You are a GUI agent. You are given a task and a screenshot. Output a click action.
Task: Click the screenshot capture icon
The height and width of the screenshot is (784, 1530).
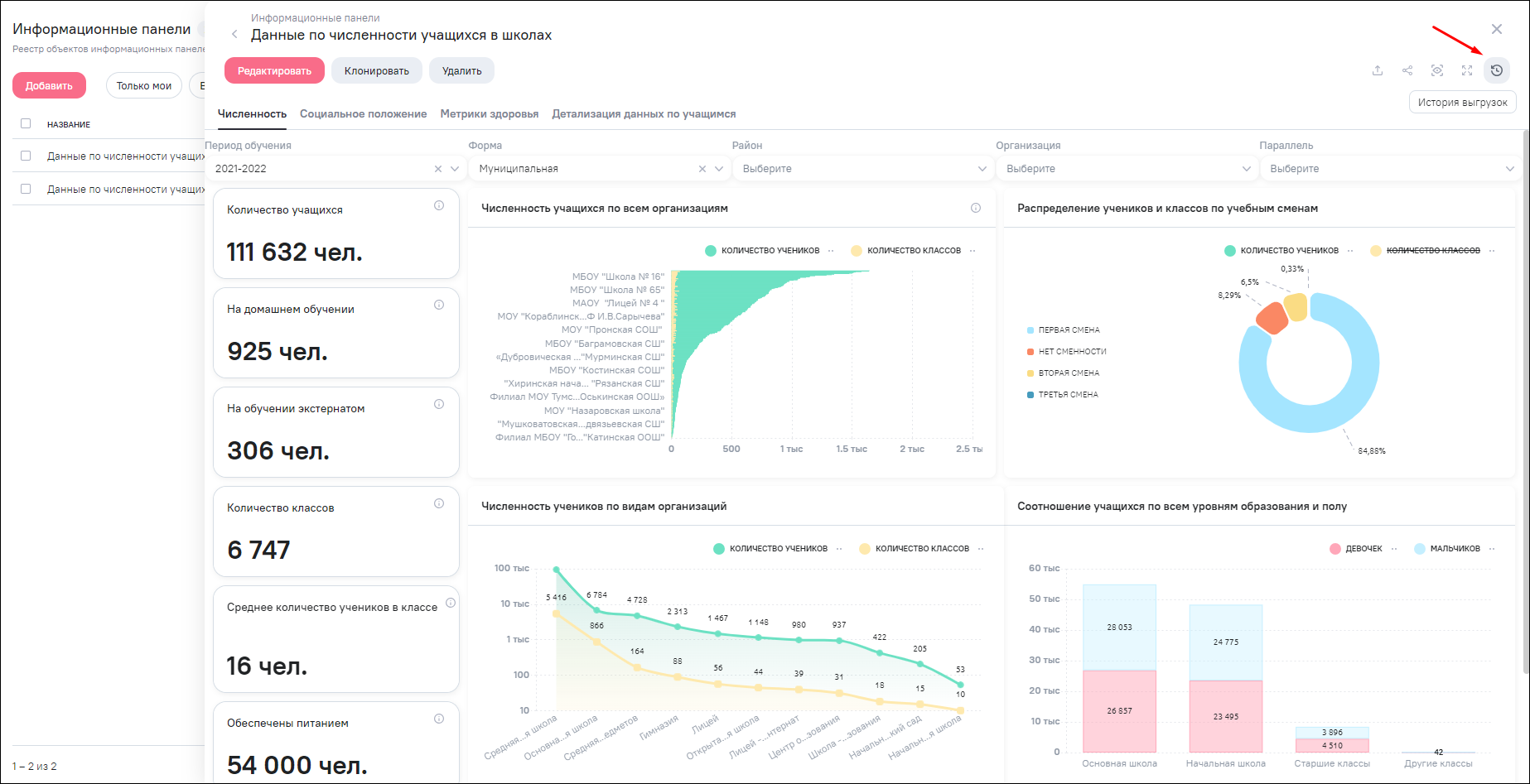[x=1437, y=70]
